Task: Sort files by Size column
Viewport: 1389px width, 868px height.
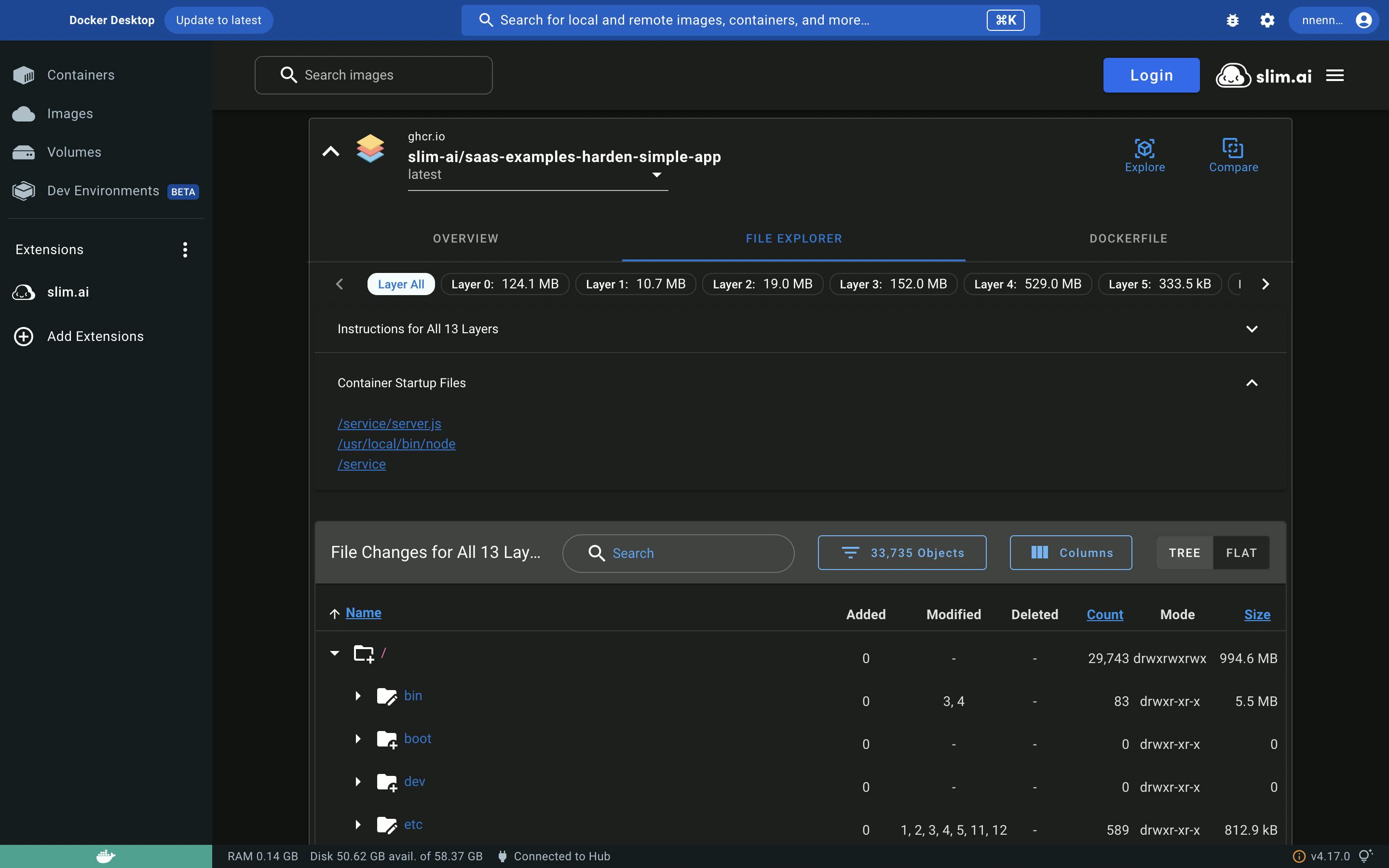Action: [x=1257, y=615]
